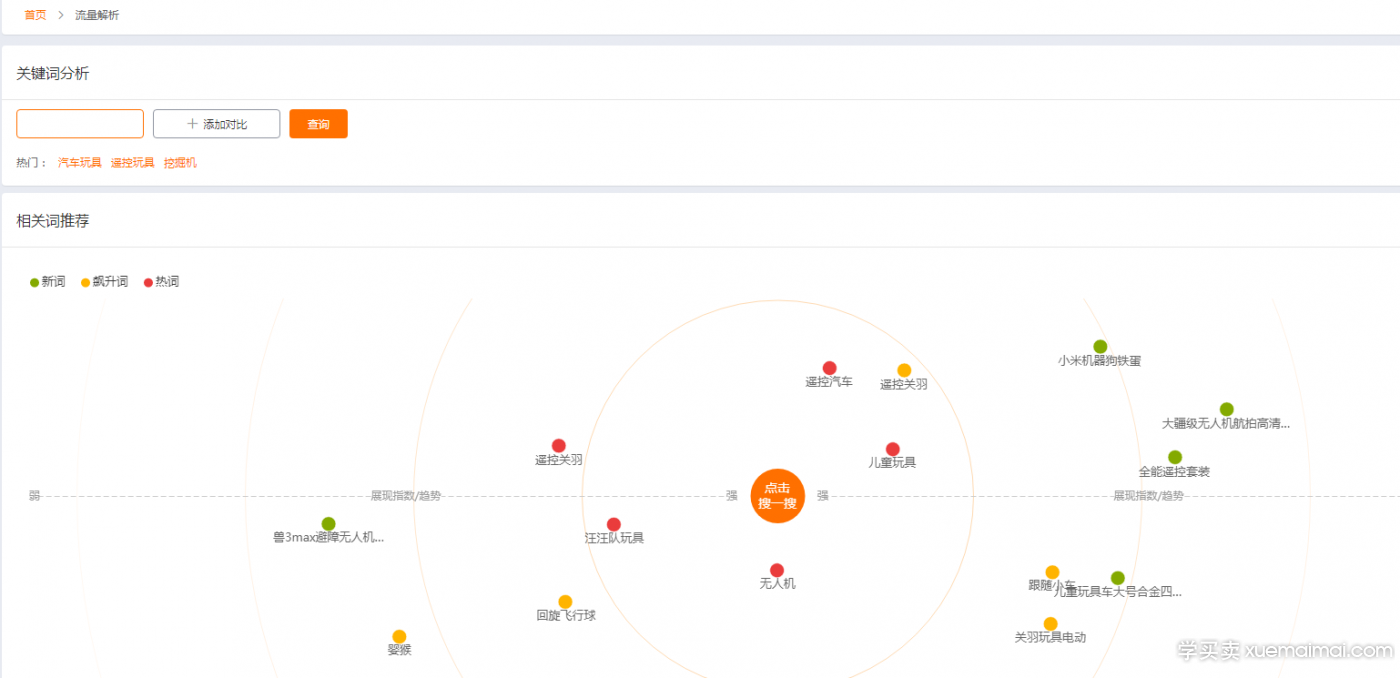Select the red 遥控关羽 keyword node

point(559,446)
